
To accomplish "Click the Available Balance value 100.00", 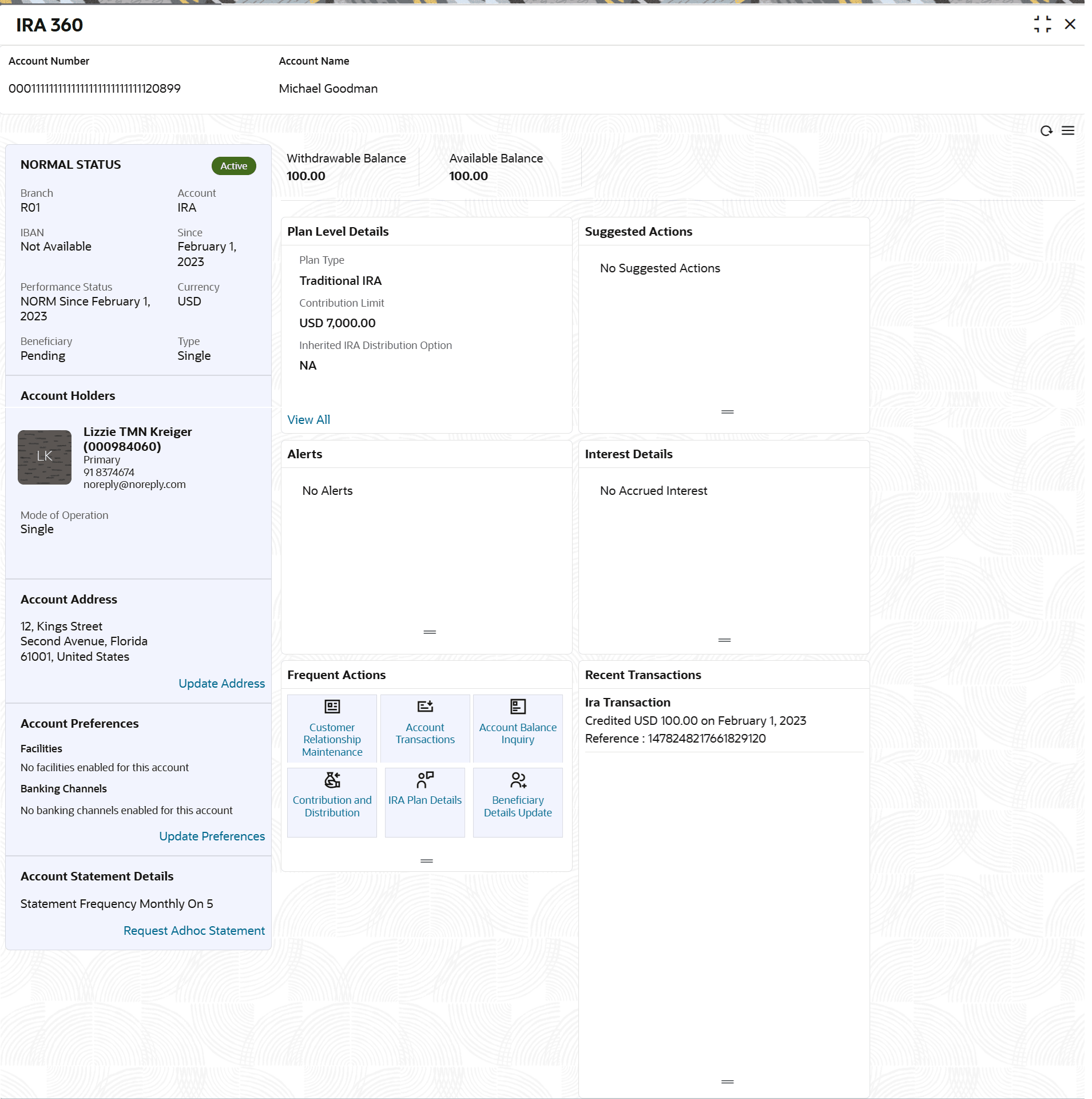I will click(468, 176).
